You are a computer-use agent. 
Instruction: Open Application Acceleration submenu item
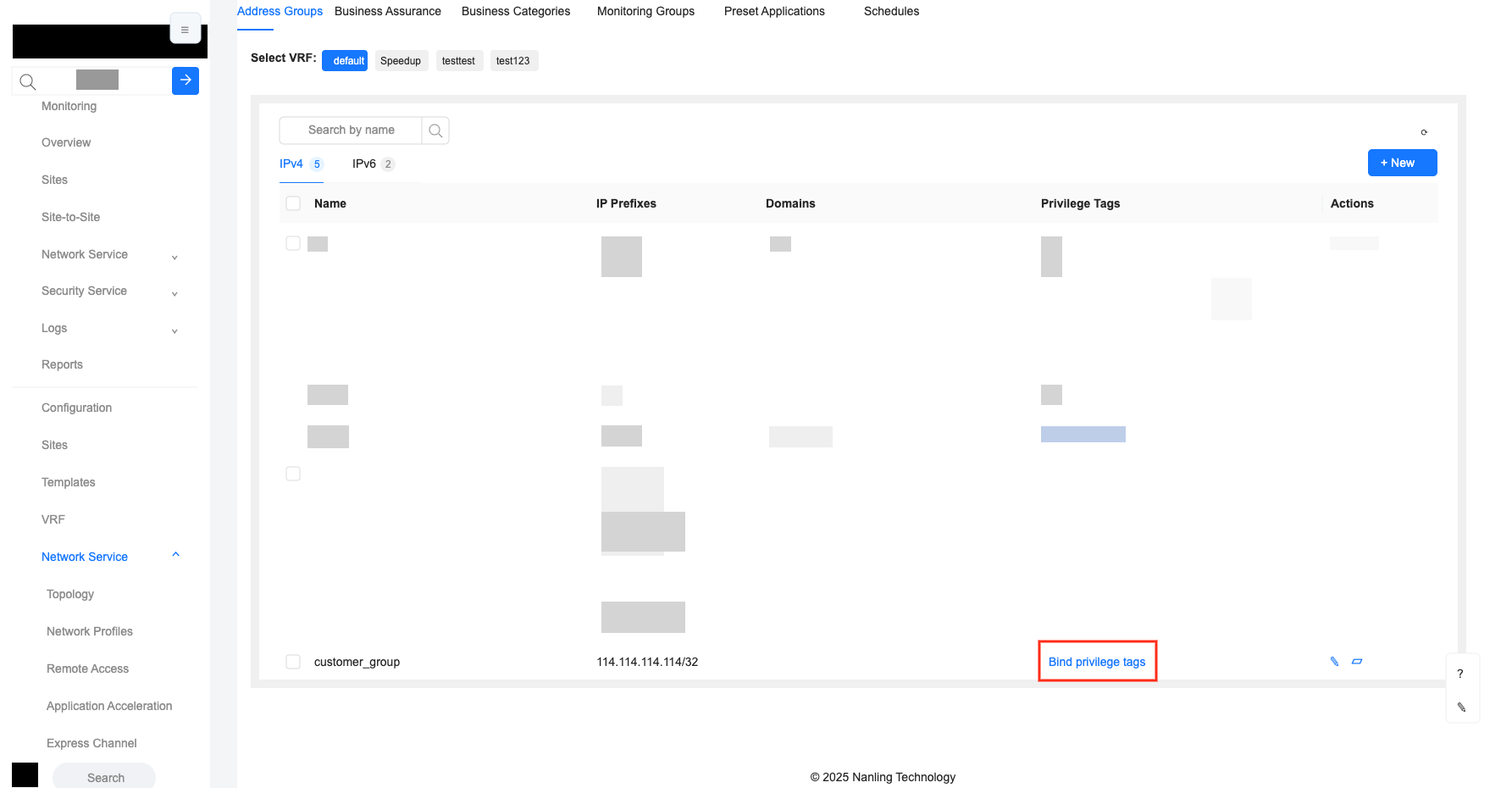click(109, 706)
